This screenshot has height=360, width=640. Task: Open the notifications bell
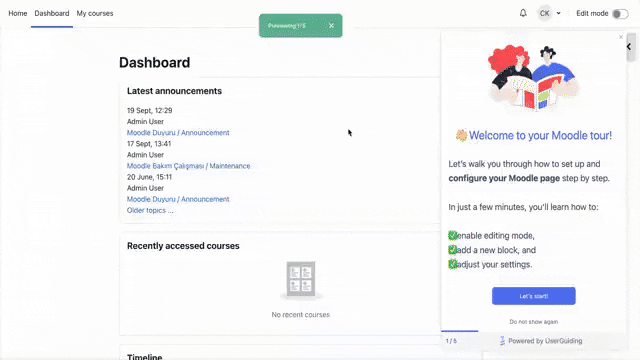tap(523, 13)
